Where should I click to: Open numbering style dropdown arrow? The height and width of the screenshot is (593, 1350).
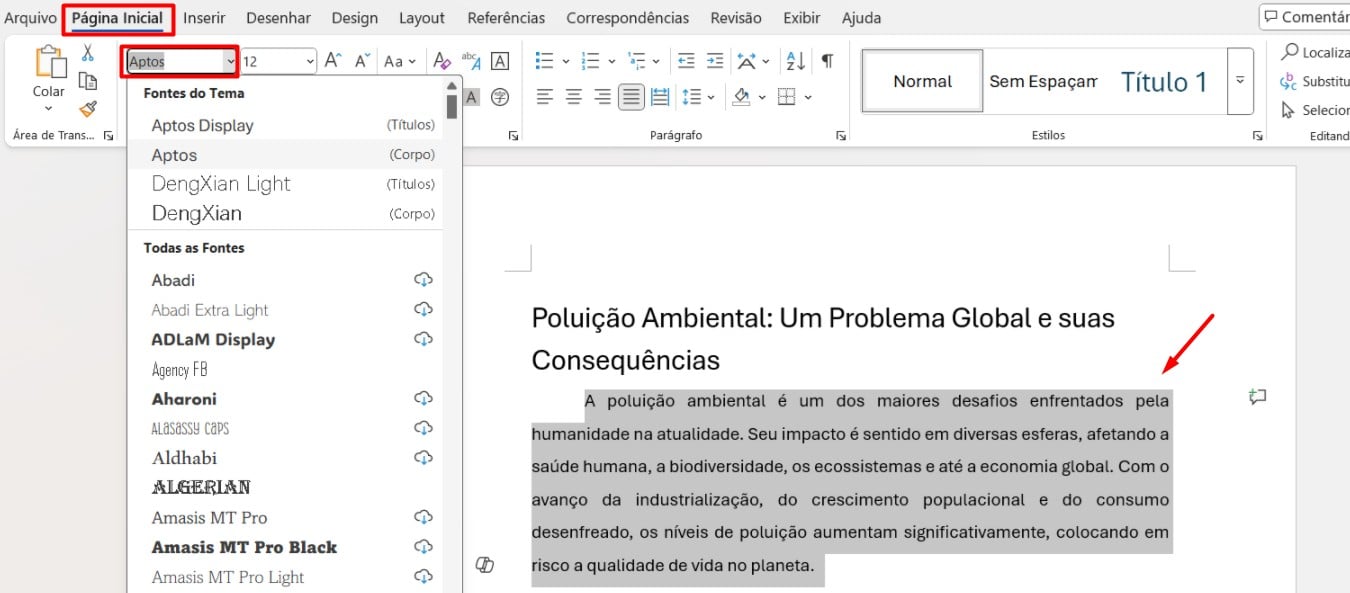(613, 62)
